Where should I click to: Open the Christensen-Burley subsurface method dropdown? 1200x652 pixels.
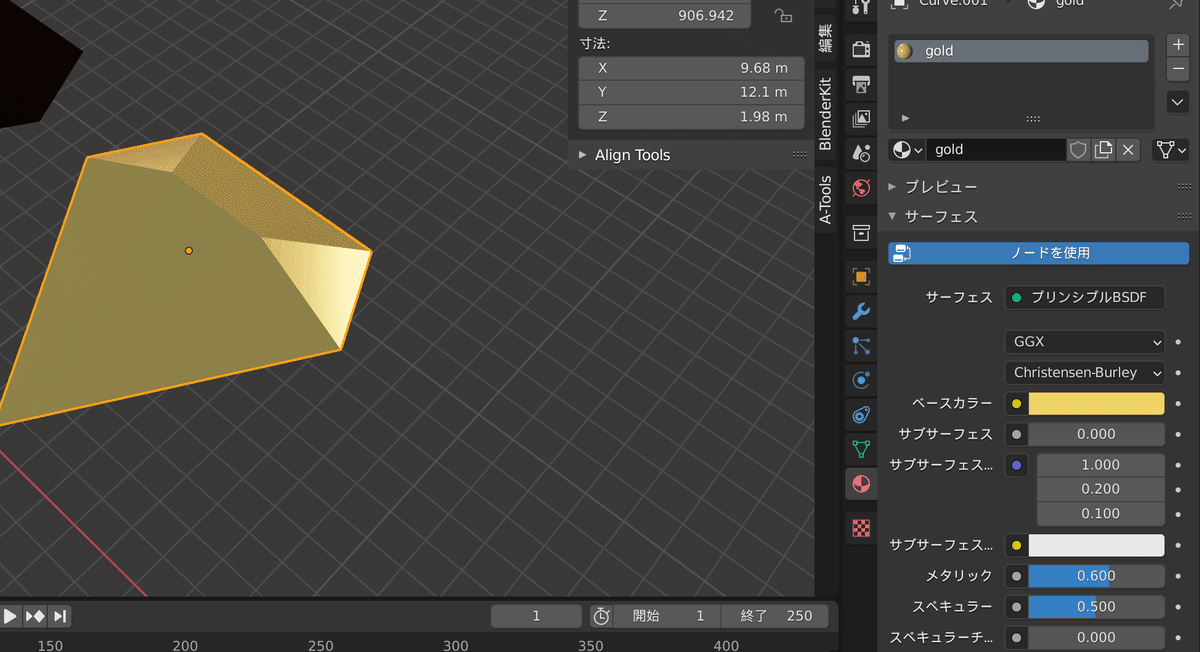(1085, 372)
